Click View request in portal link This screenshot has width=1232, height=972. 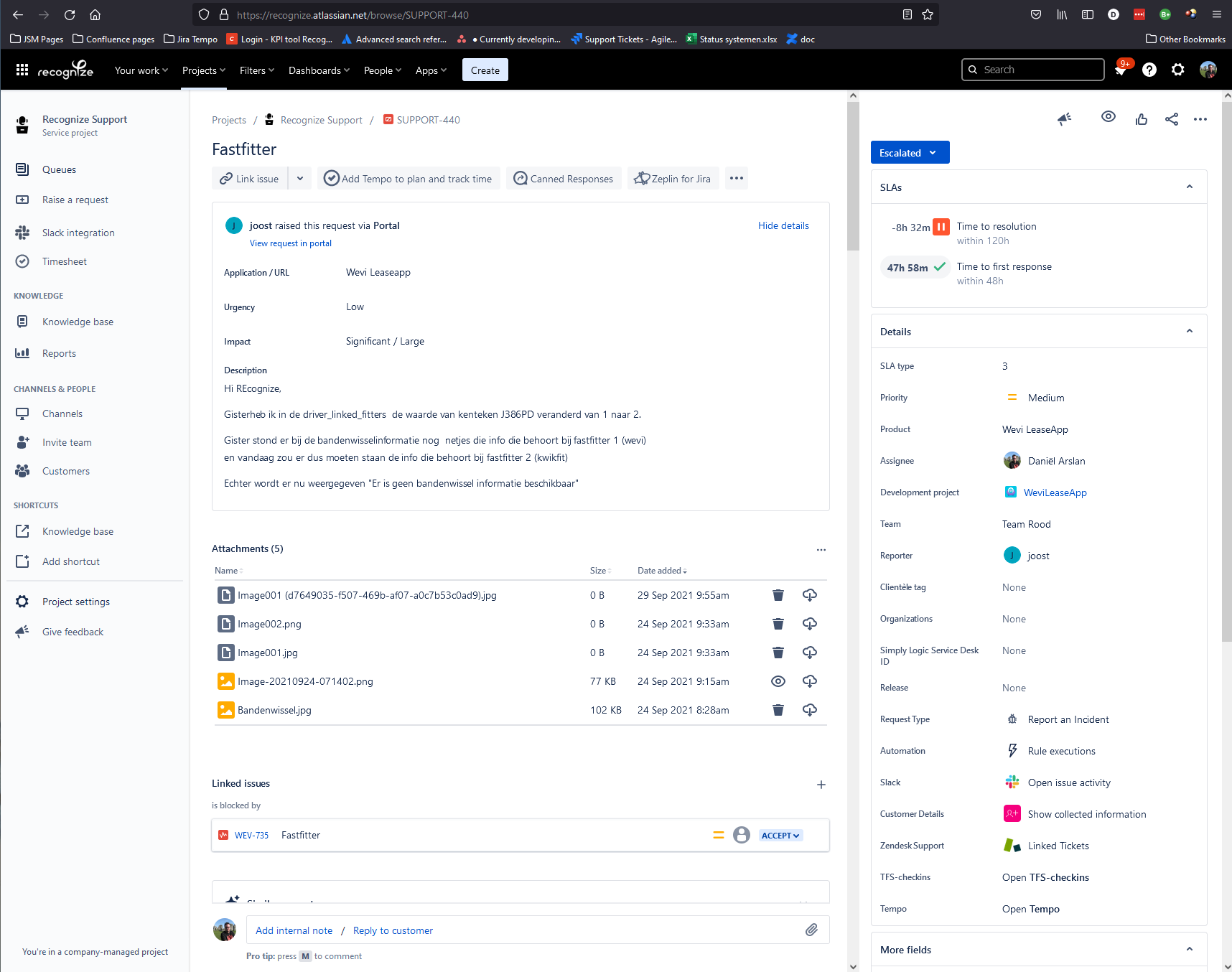291,243
